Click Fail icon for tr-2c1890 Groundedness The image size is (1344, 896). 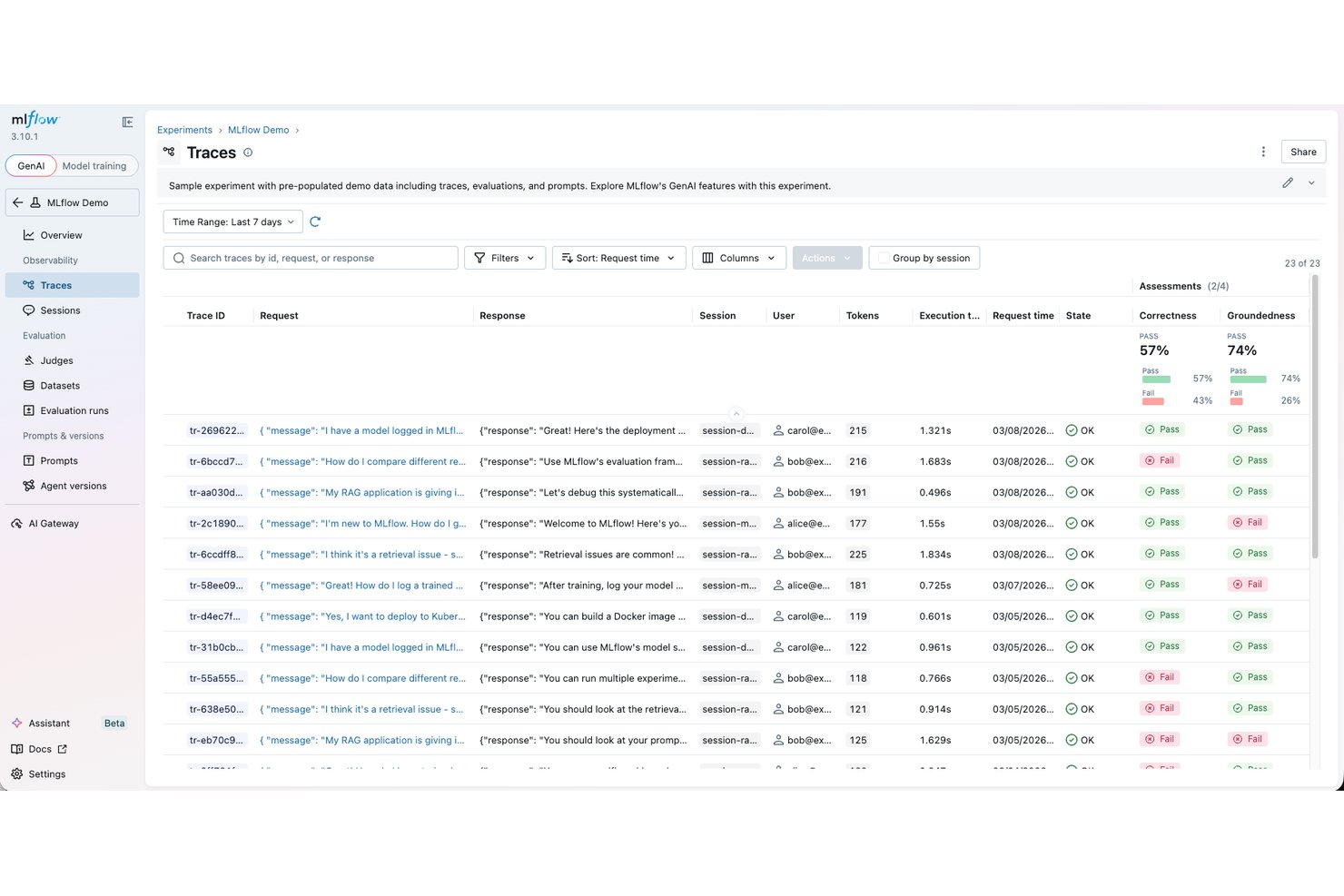pyautogui.click(x=1238, y=522)
